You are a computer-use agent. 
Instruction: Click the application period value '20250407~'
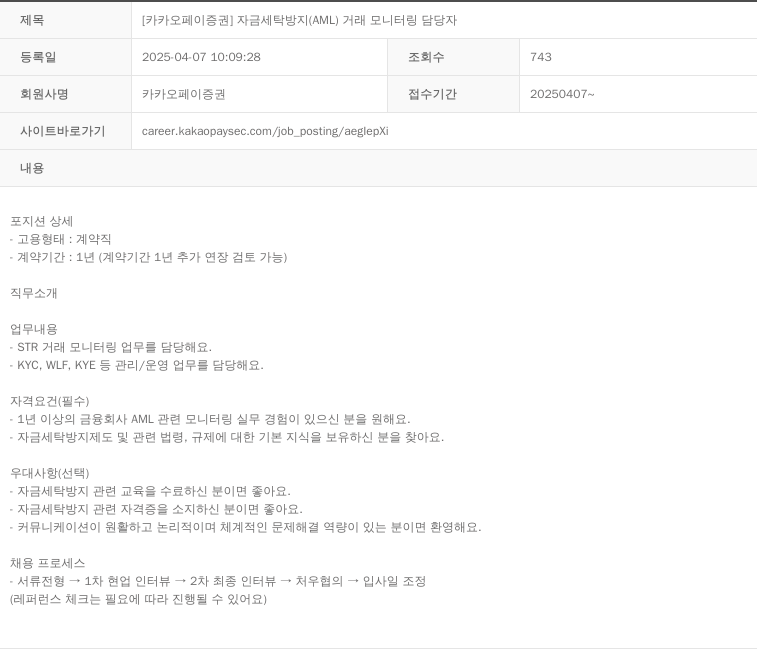[x=562, y=94]
